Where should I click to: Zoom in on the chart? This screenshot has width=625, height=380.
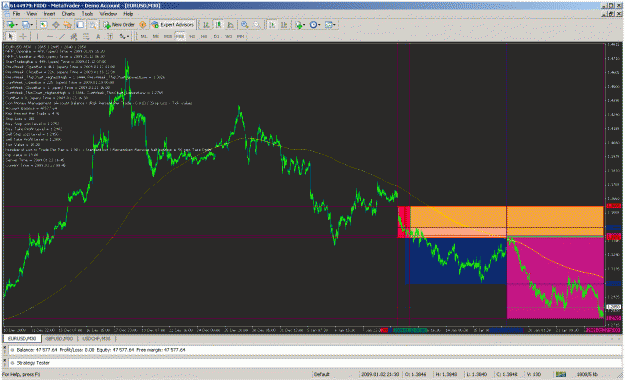(244, 25)
